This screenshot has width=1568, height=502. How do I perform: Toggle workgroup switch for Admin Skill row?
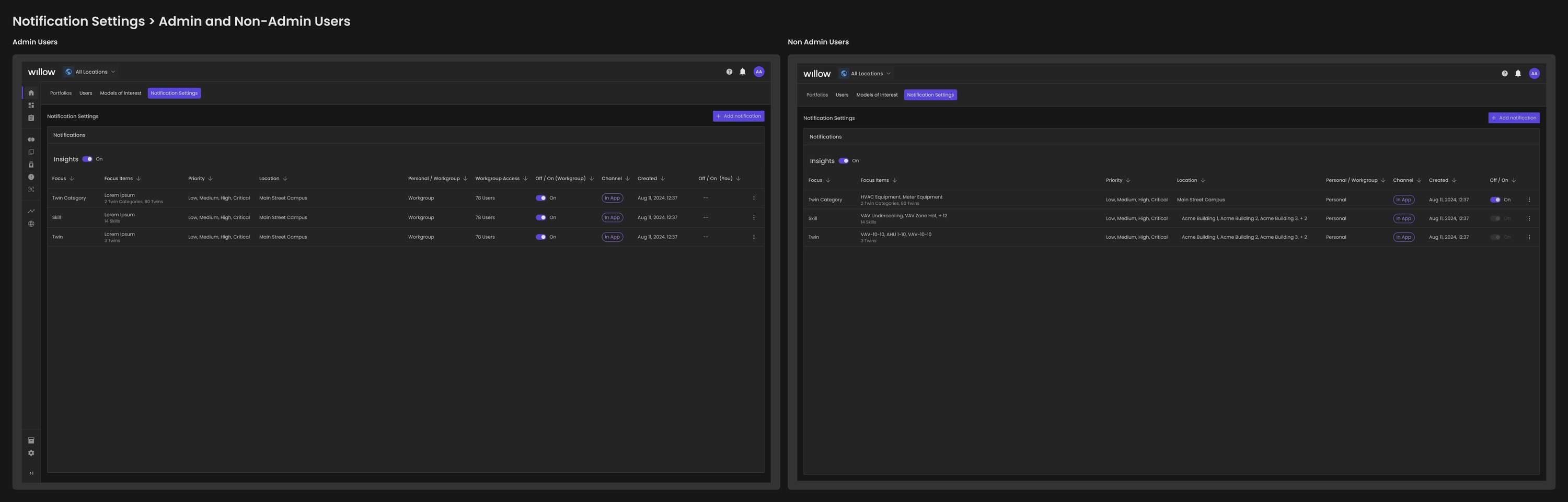[540, 218]
